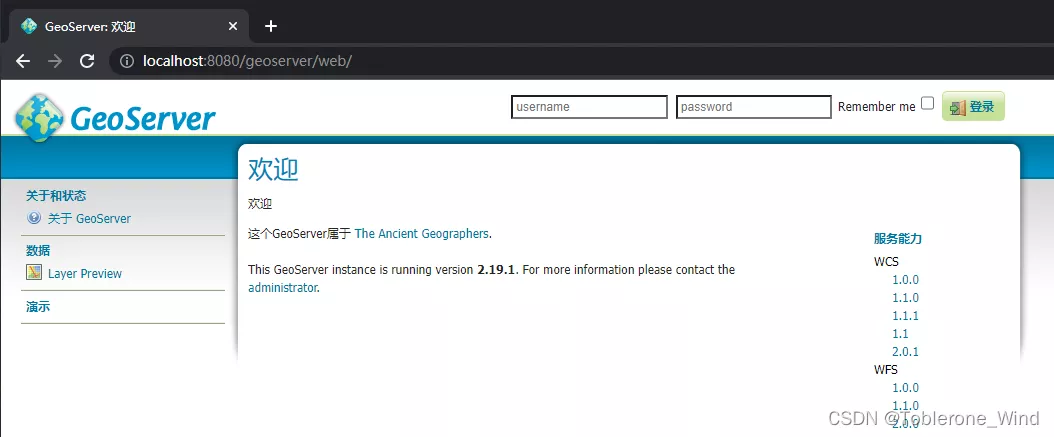This screenshot has height=437, width=1054.
Task: Click the browser back arrow
Action: click(23, 61)
